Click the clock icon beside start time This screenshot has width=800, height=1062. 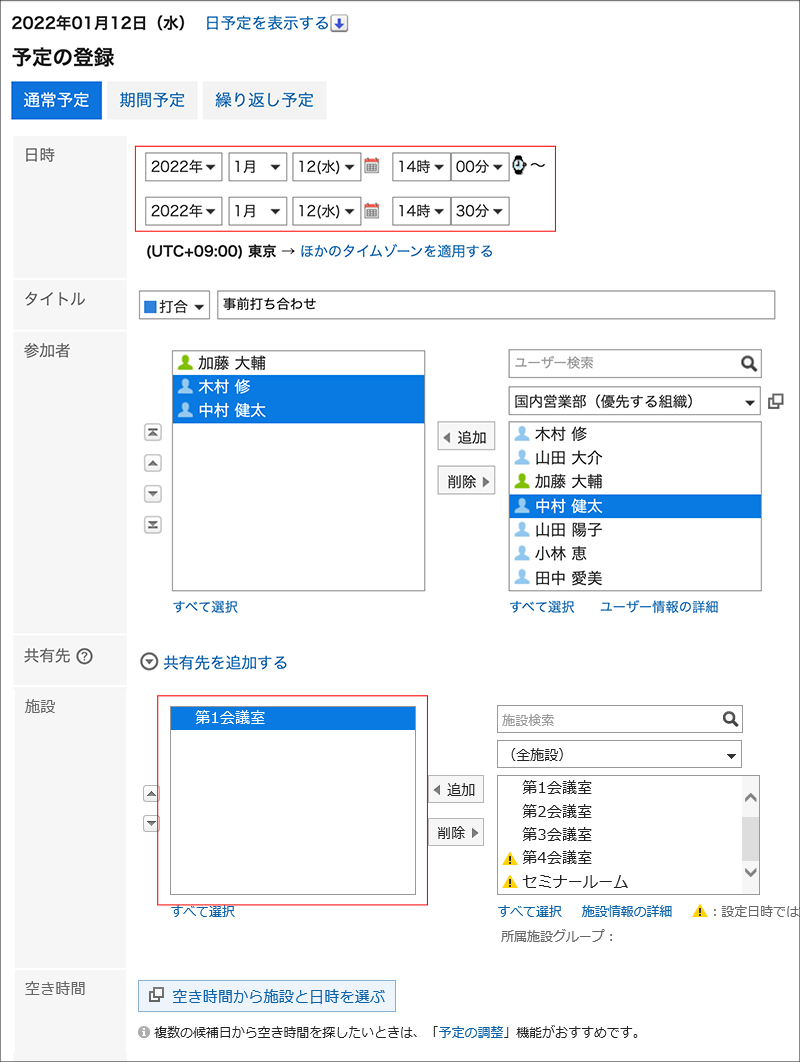coord(518,165)
